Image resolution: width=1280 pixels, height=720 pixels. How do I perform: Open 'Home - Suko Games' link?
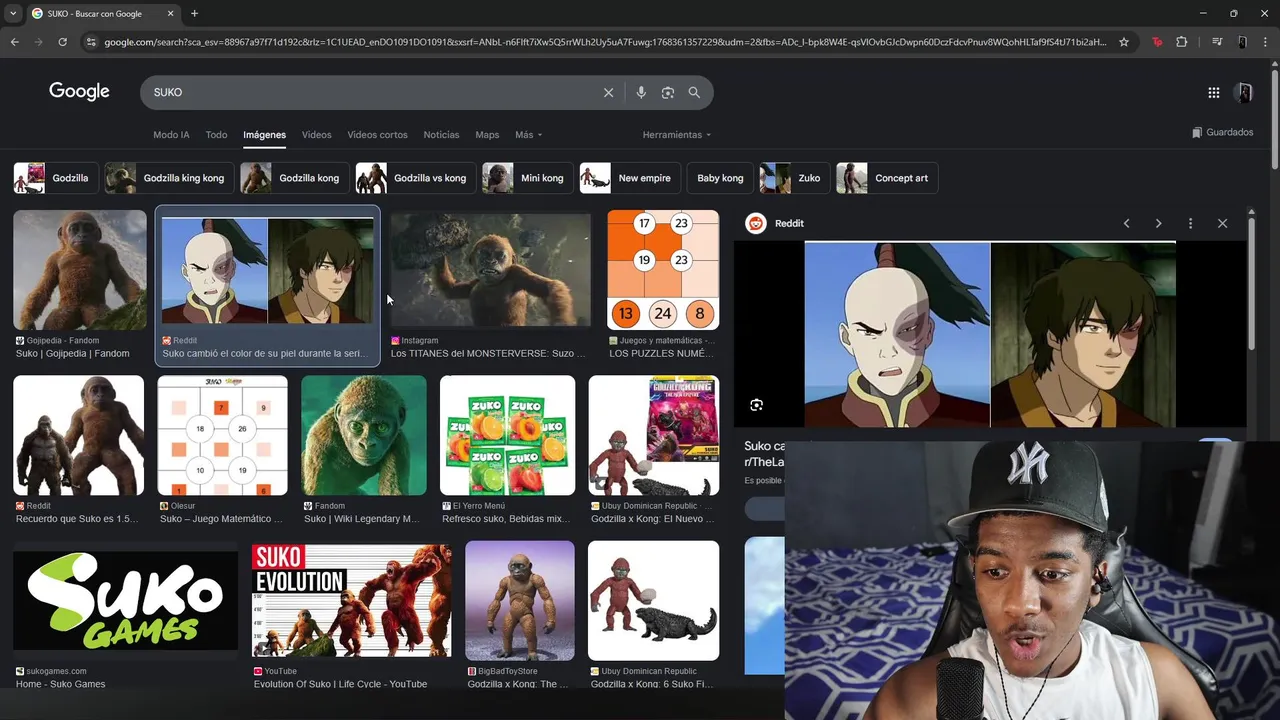coord(61,684)
